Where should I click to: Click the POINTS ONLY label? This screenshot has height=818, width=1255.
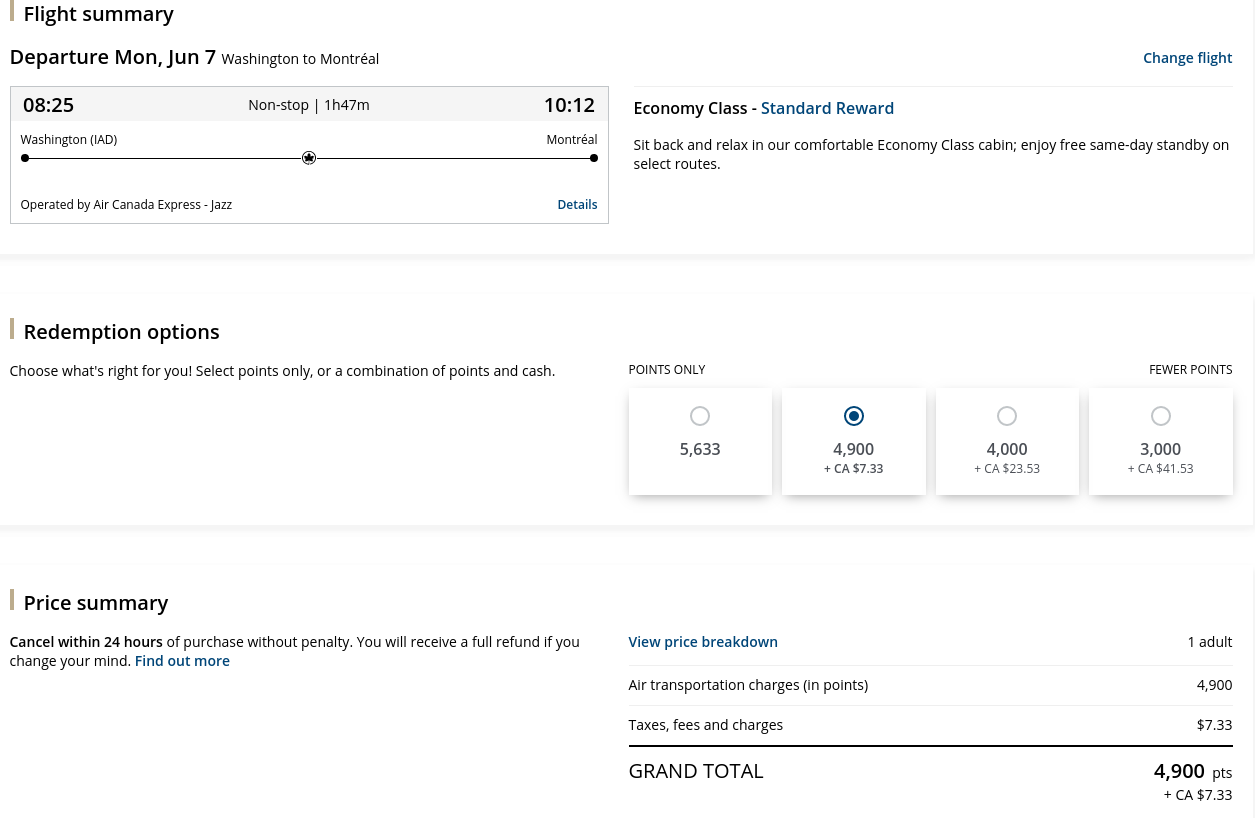667,370
